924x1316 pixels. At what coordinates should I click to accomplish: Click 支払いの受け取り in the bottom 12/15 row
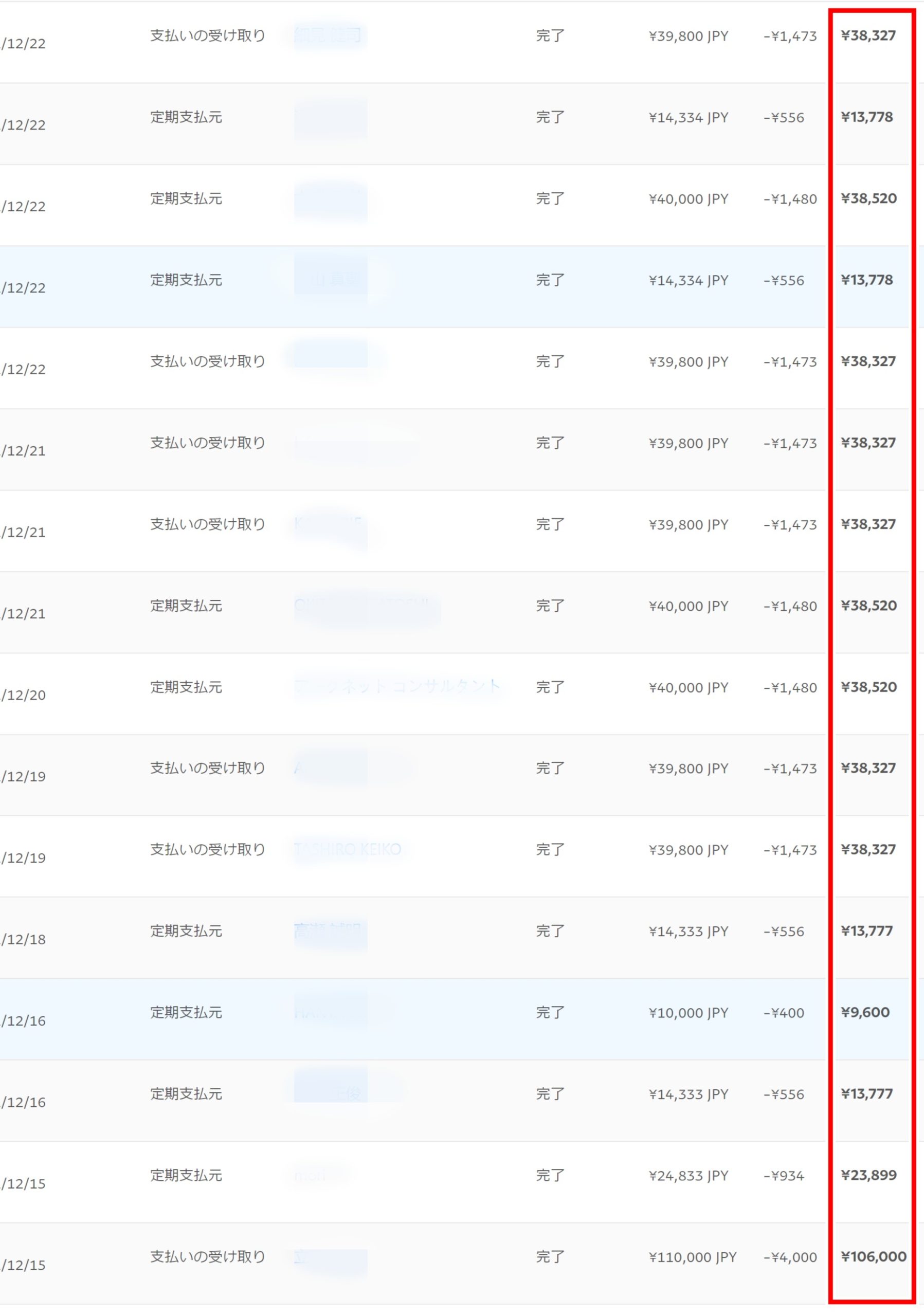click(x=208, y=1256)
